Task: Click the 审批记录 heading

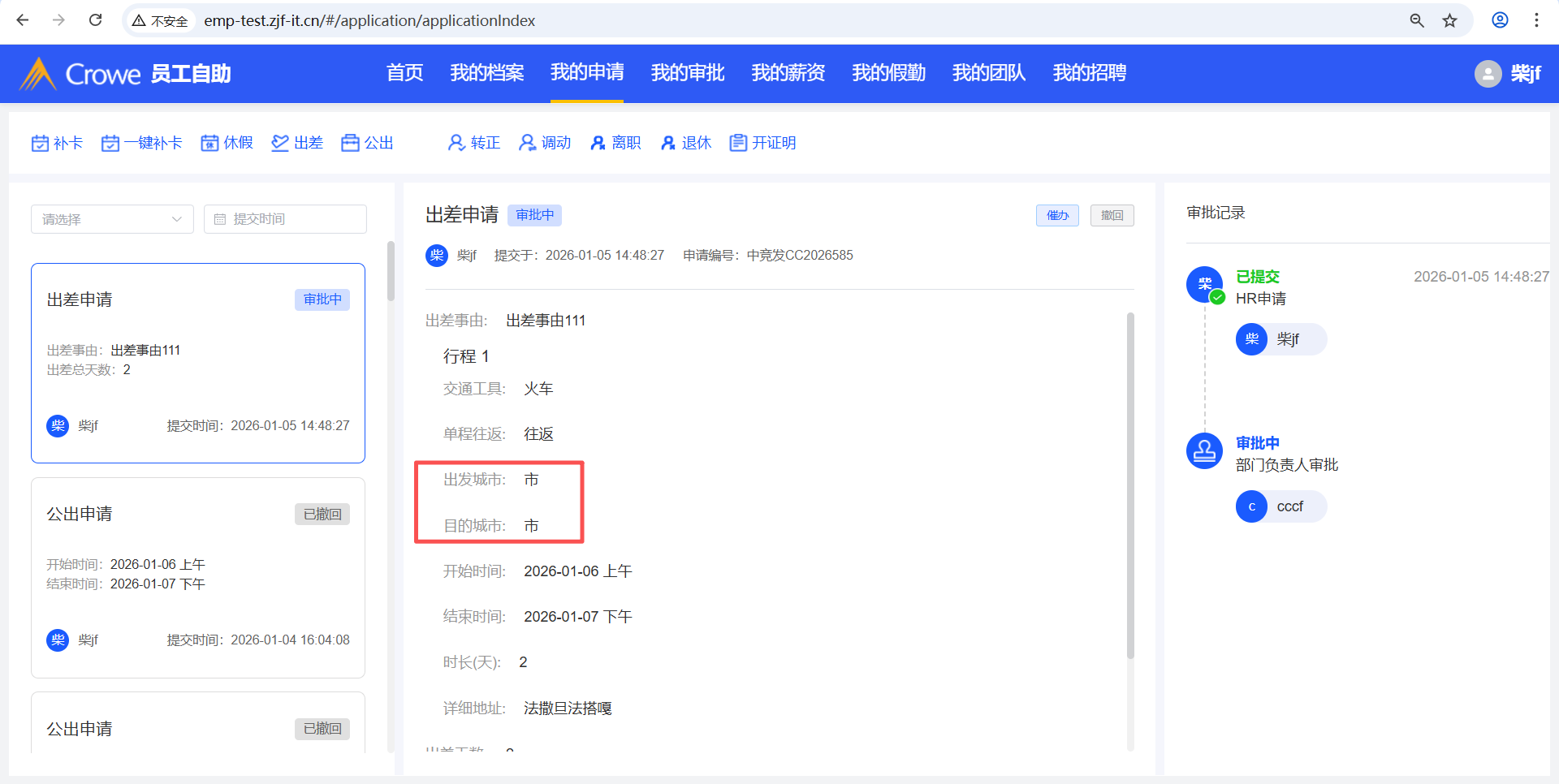Action: coord(1216,213)
